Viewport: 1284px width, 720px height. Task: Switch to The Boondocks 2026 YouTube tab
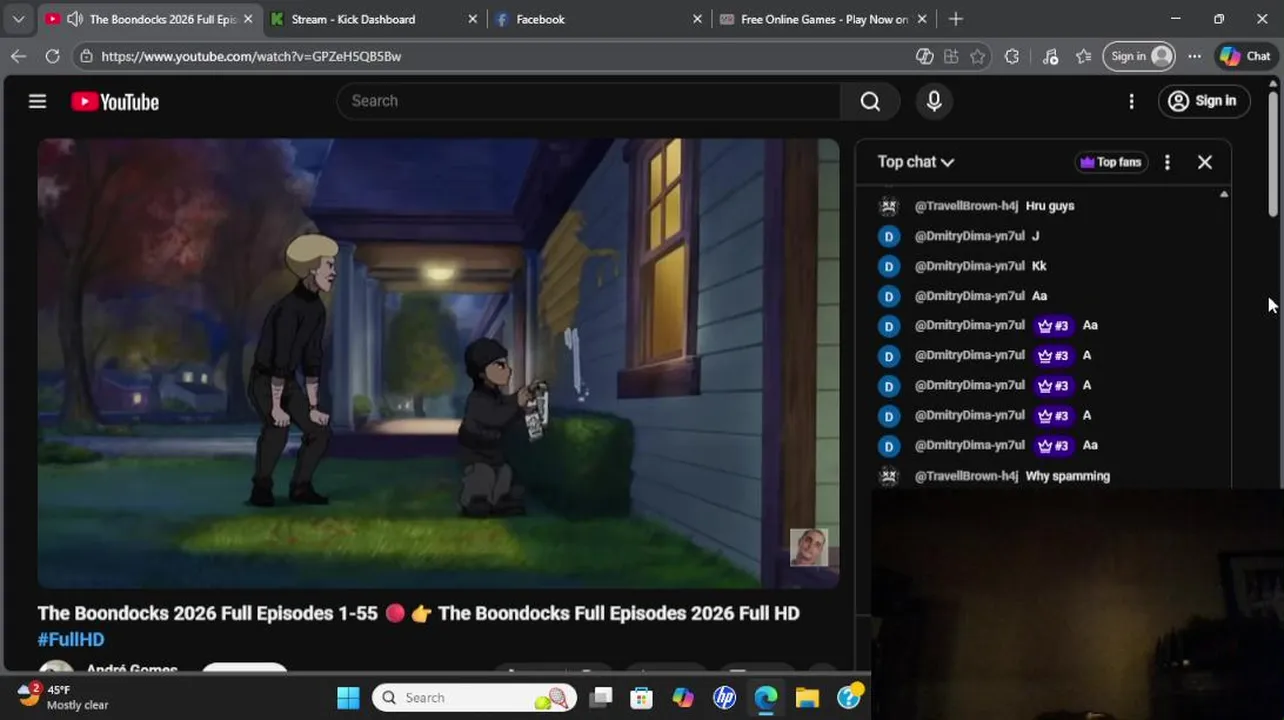tap(148, 19)
